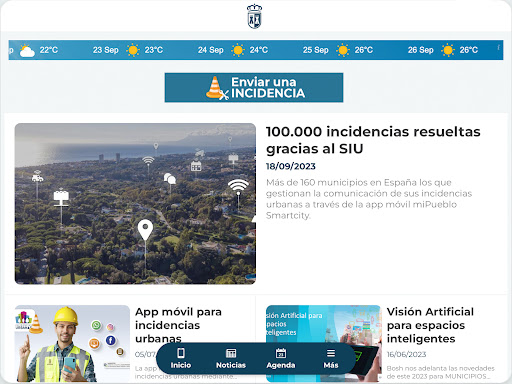Open the worker with helmet thumbnail
The height and width of the screenshot is (384, 512).
(72, 344)
